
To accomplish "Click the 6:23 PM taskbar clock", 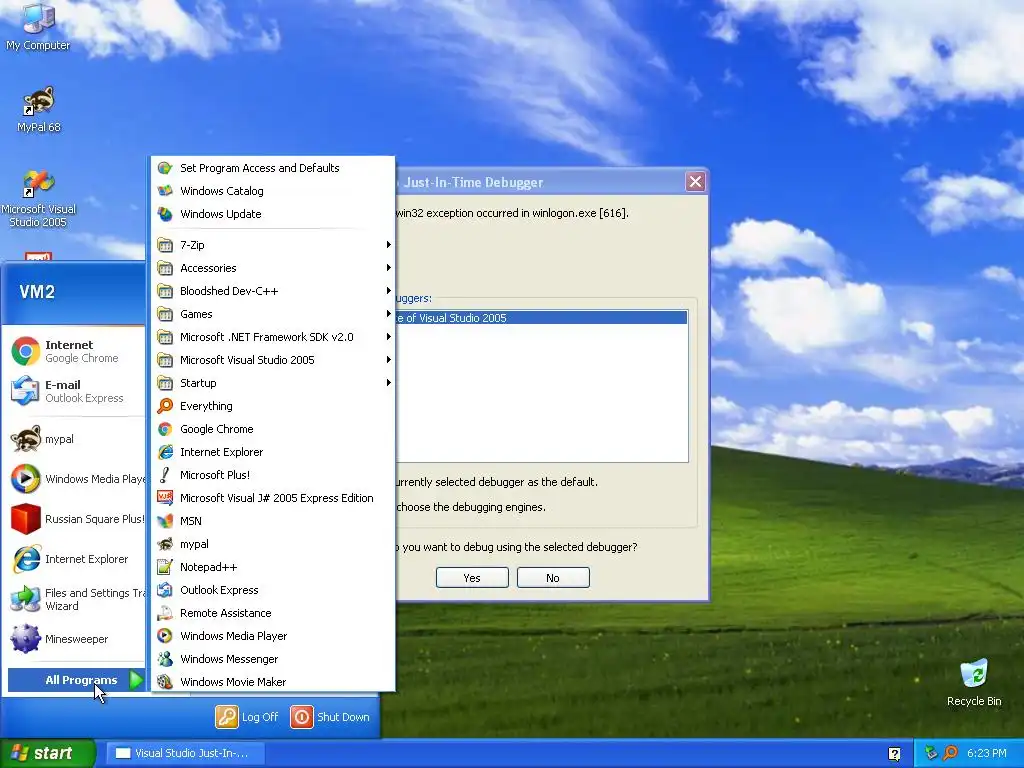I will (x=987, y=753).
